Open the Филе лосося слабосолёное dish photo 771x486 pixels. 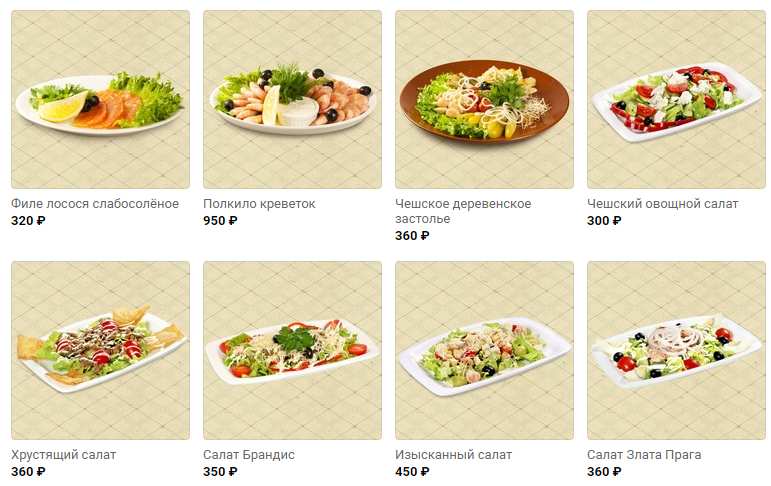[x=100, y=99]
